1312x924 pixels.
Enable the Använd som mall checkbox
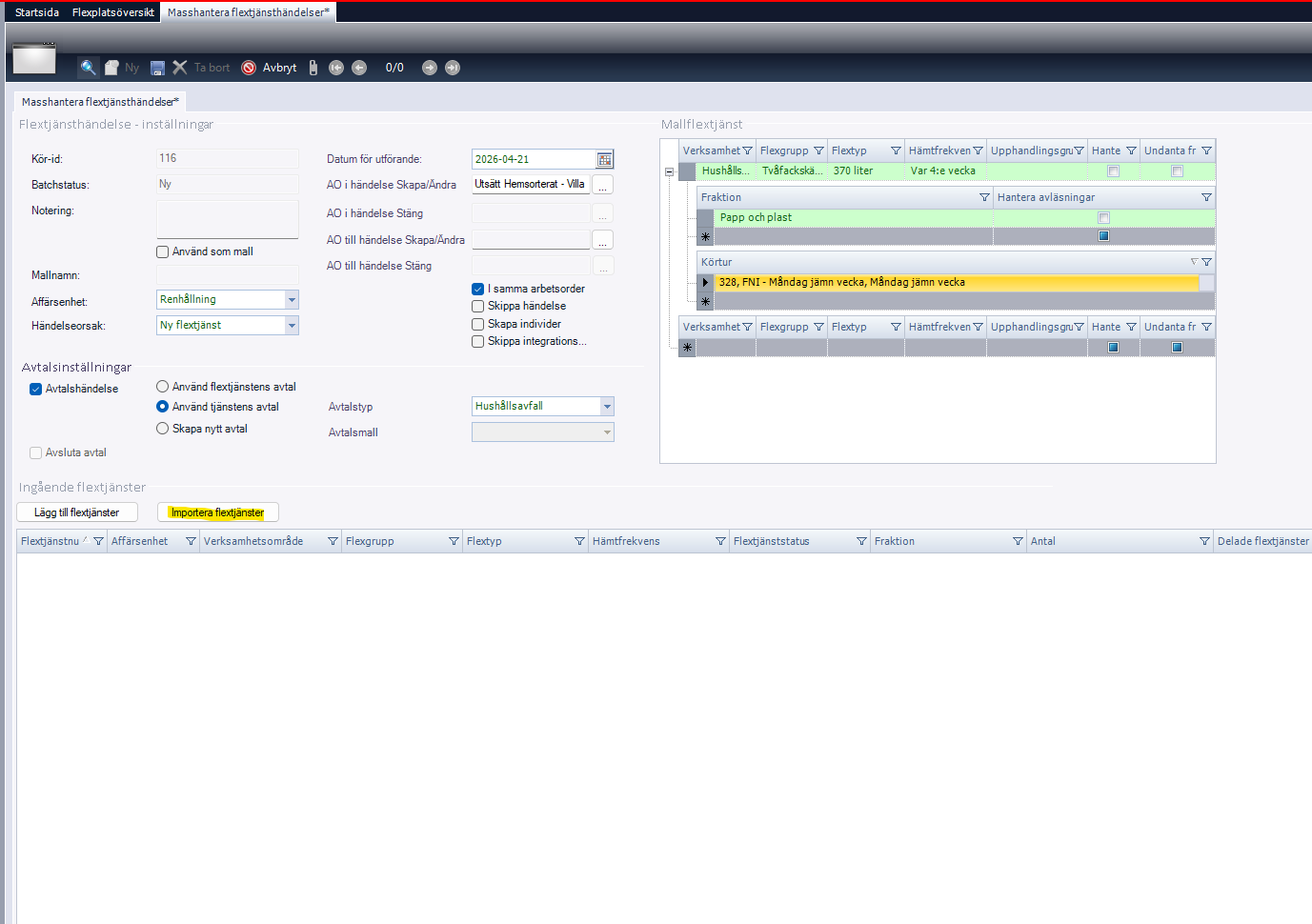163,252
